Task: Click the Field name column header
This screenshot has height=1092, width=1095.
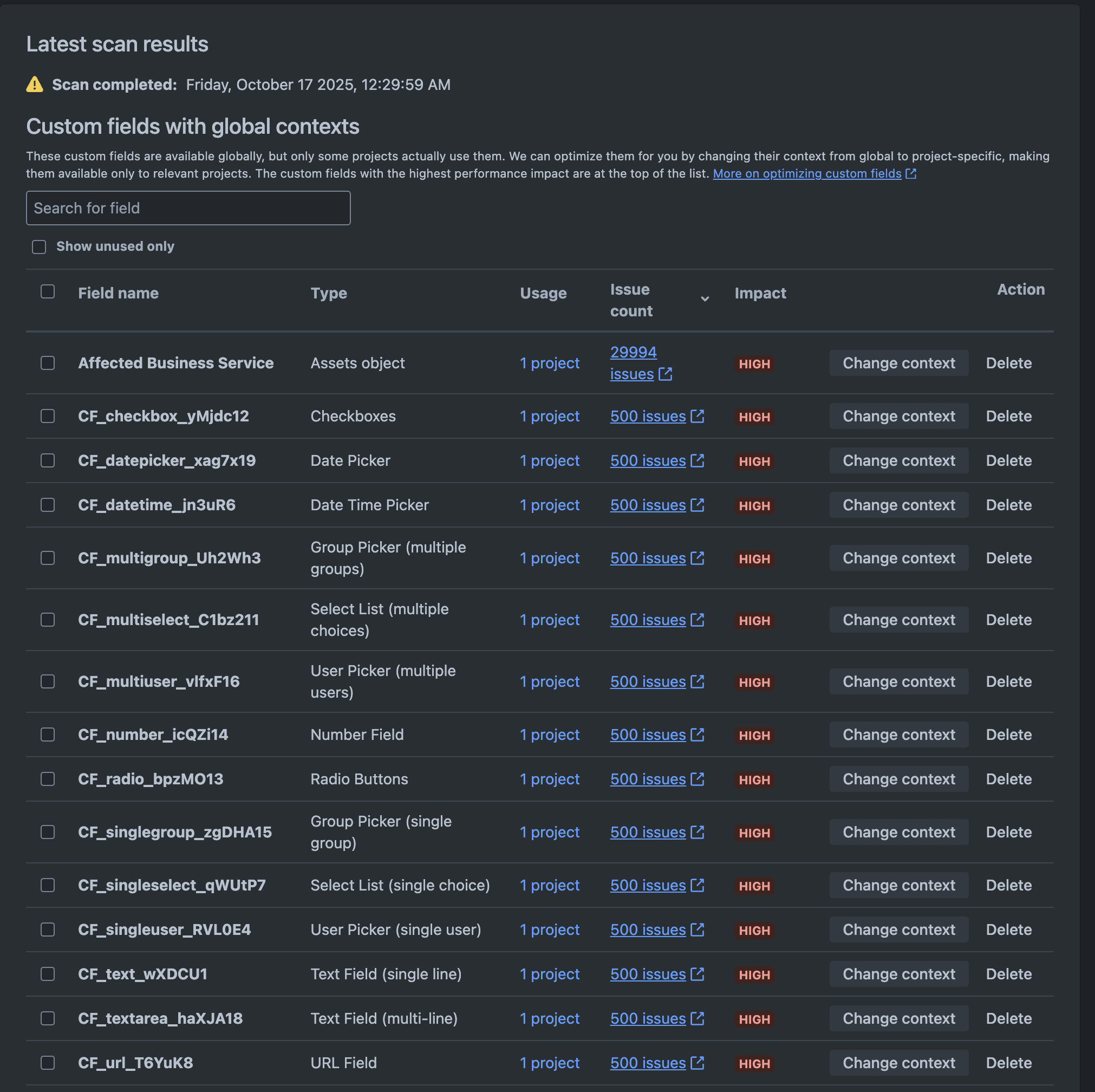Action: (118, 293)
